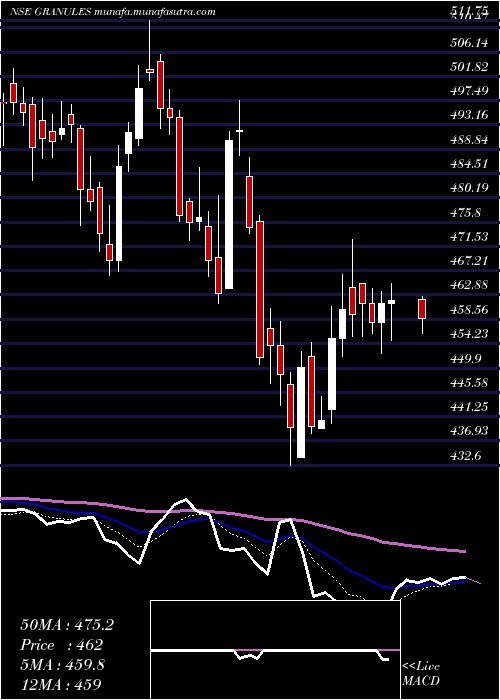The image size is (500, 700).
Task: Click the 454.23 price axis label
Action: pyautogui.click(x=469, y=333)
